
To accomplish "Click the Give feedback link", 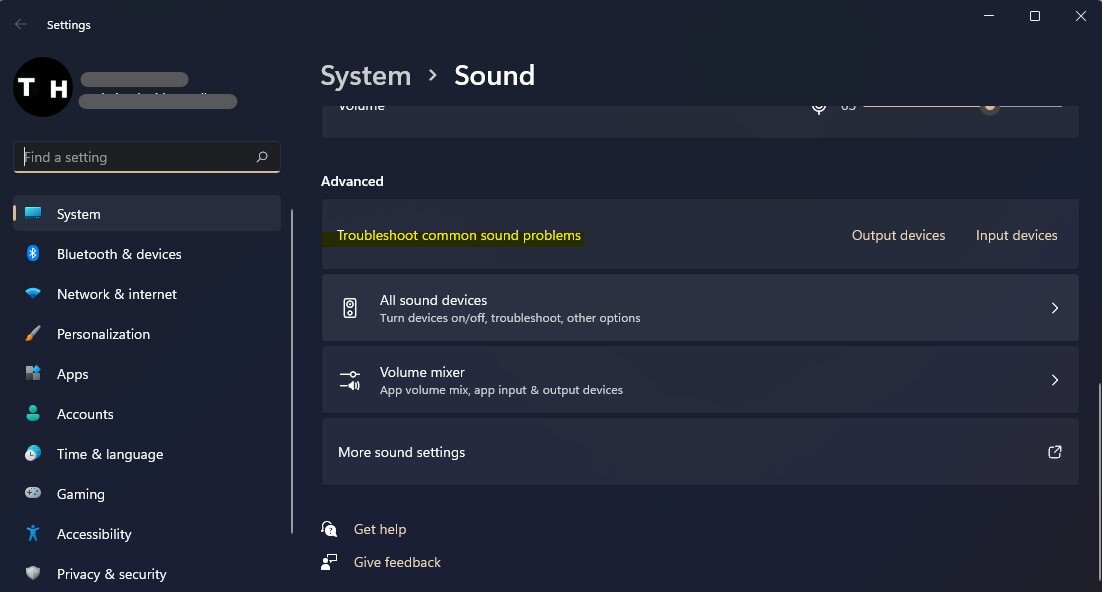I will [397, 562].
